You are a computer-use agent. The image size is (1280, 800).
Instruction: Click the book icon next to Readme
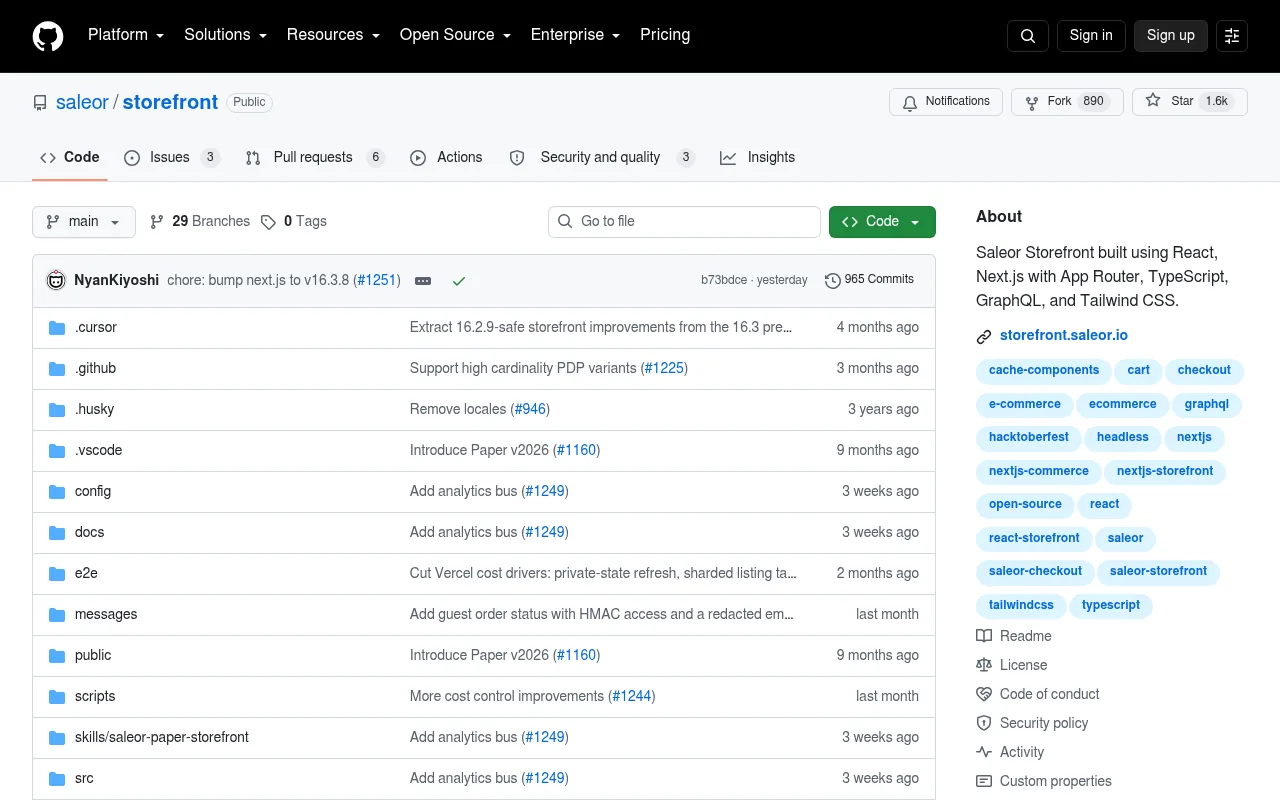(x=984, y=636)
